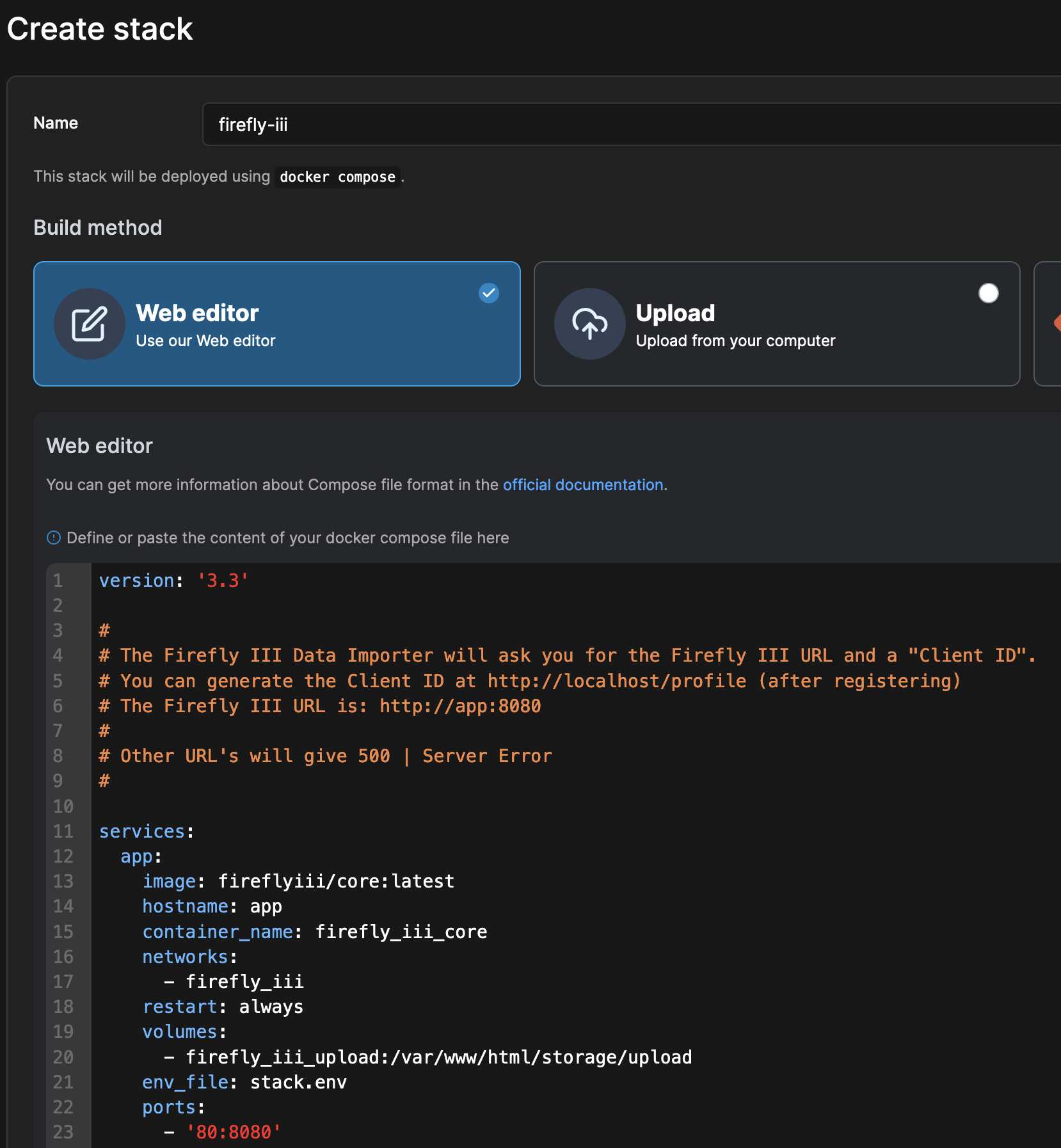Click the Upload cloud arrow icon
Image resolution: width=1061 pixels, height=1148 pixels.
pyautogui.click(x=589, y=324)
